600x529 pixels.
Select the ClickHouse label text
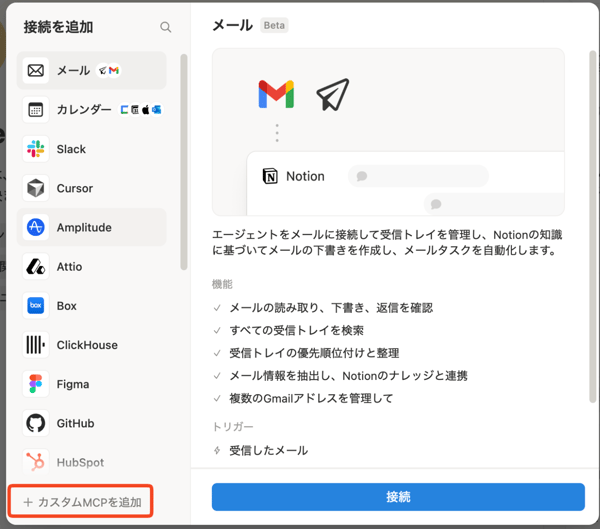click(x=87, y=345)
